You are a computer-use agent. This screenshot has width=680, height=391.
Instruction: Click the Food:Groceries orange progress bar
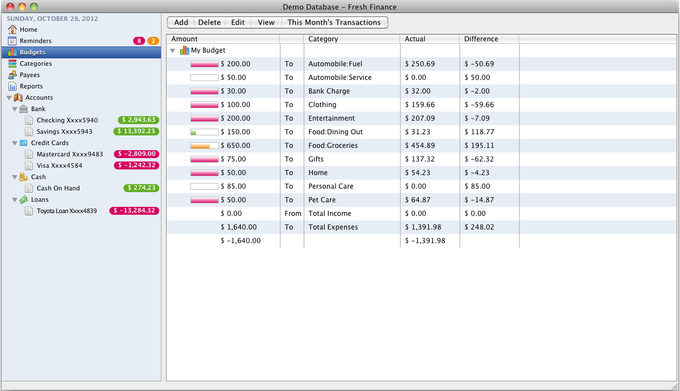tap(204, 146)
